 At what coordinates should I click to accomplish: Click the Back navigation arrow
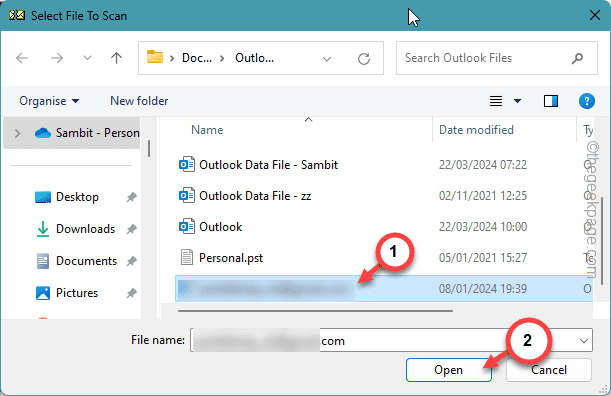pos(22,58)
